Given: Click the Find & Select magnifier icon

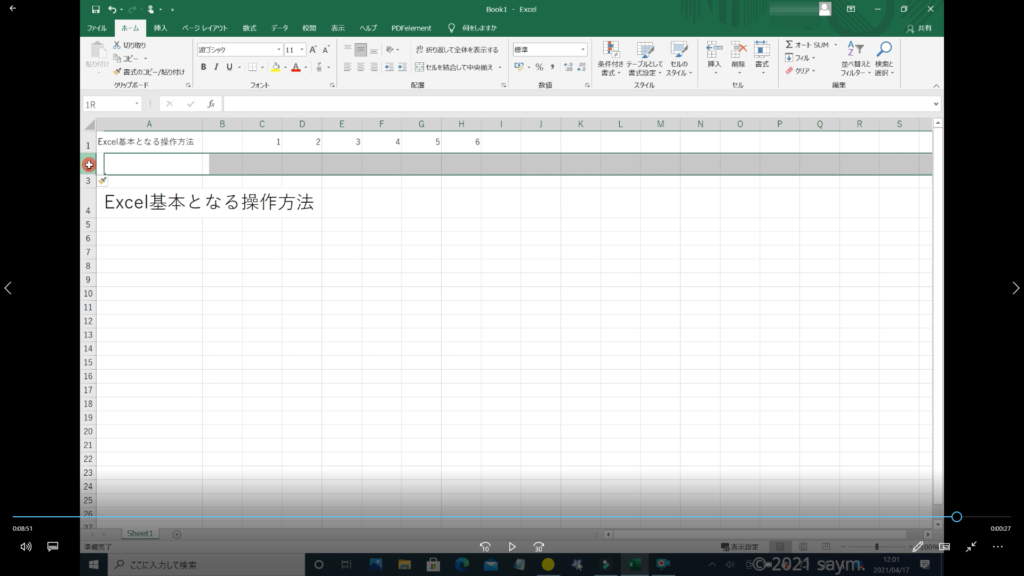Looking at the screenshot, I should coord(884,50).
